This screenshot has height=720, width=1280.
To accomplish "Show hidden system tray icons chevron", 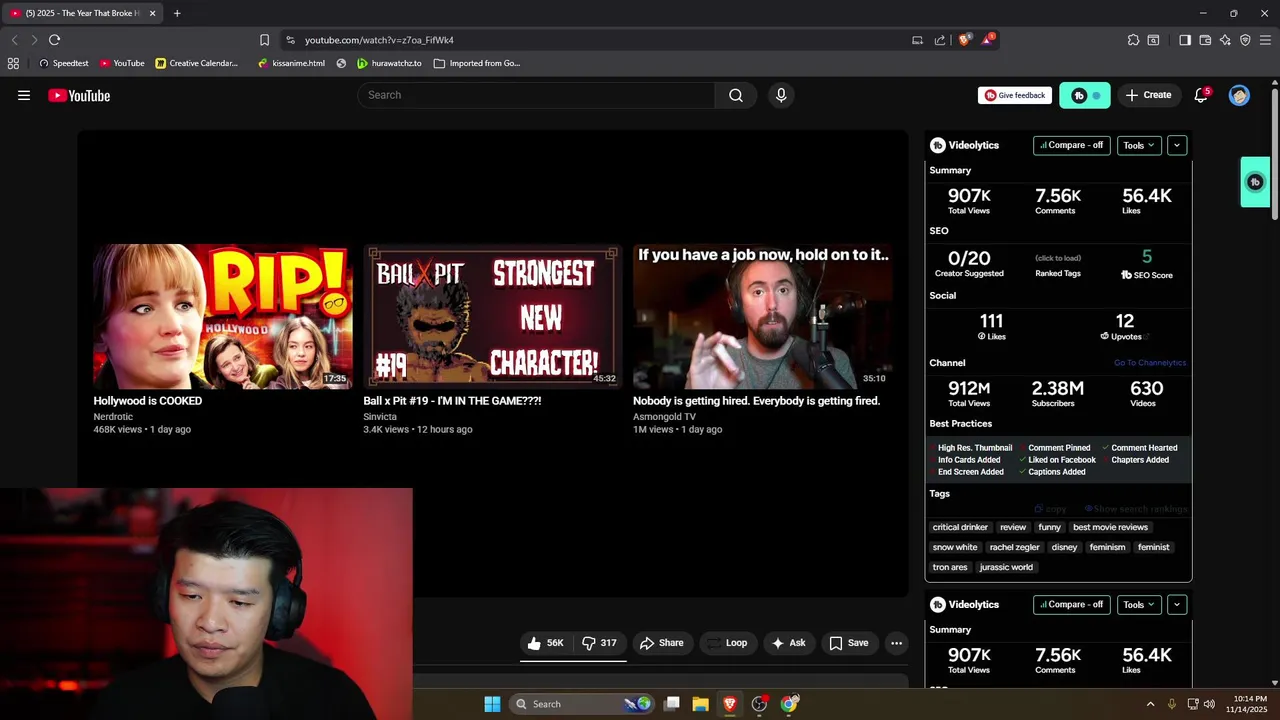I will pyautogui.click(x=1150, y=704).
